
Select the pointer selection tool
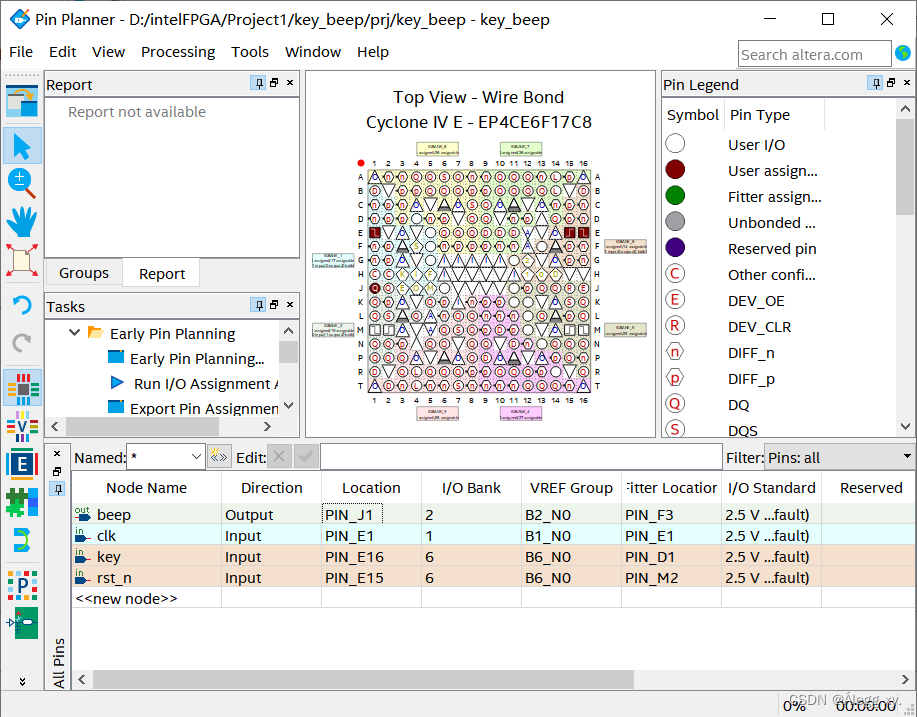click(22, 146)
